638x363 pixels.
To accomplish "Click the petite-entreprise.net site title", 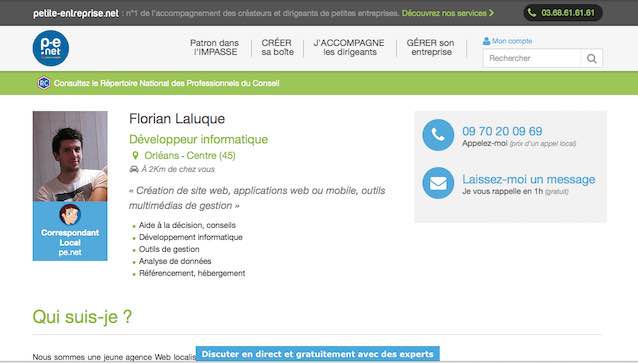I will (x=76, y=13).
